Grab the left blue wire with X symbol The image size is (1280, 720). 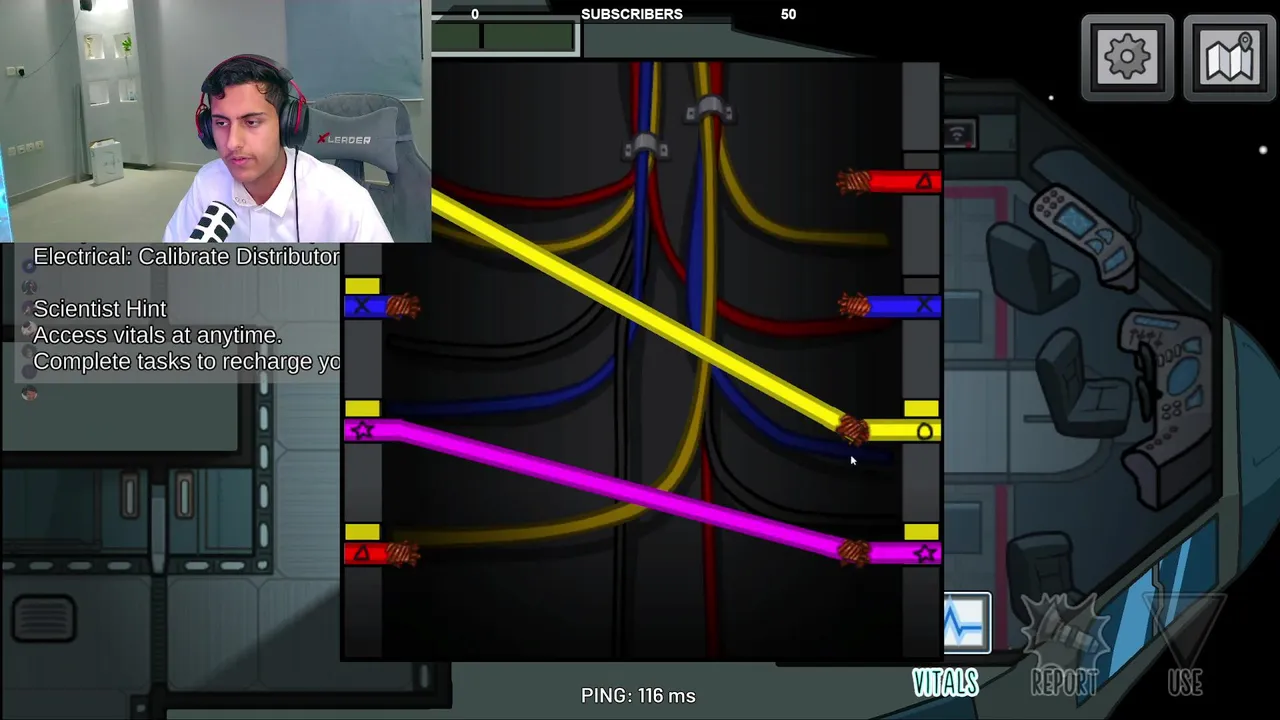coord(381,306)
